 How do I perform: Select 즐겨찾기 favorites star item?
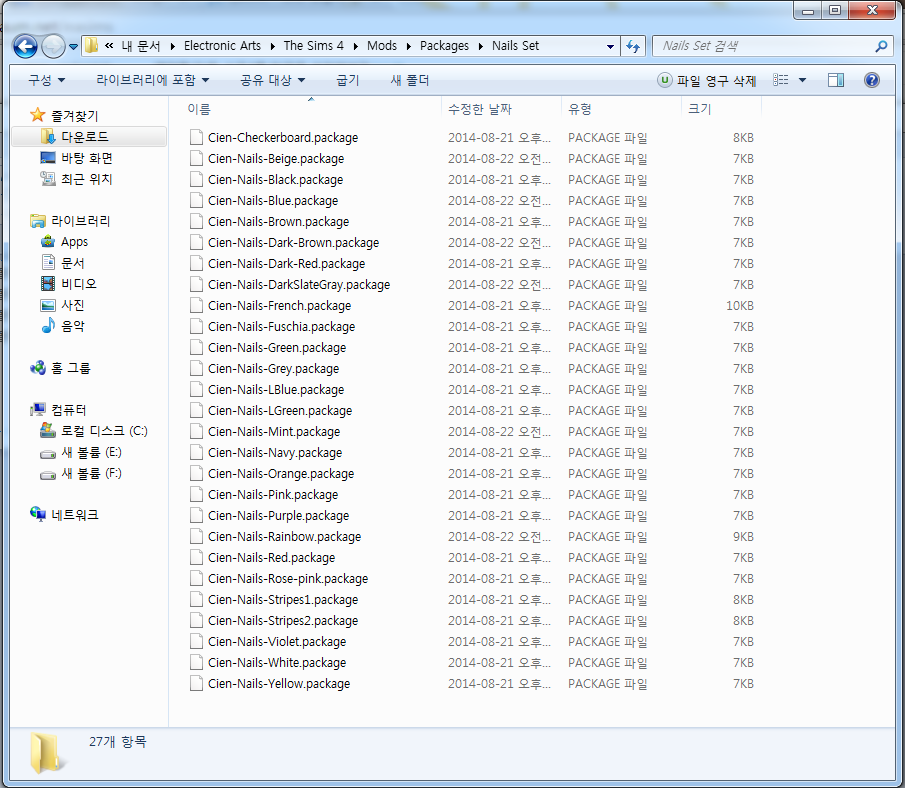coord(64,115)
